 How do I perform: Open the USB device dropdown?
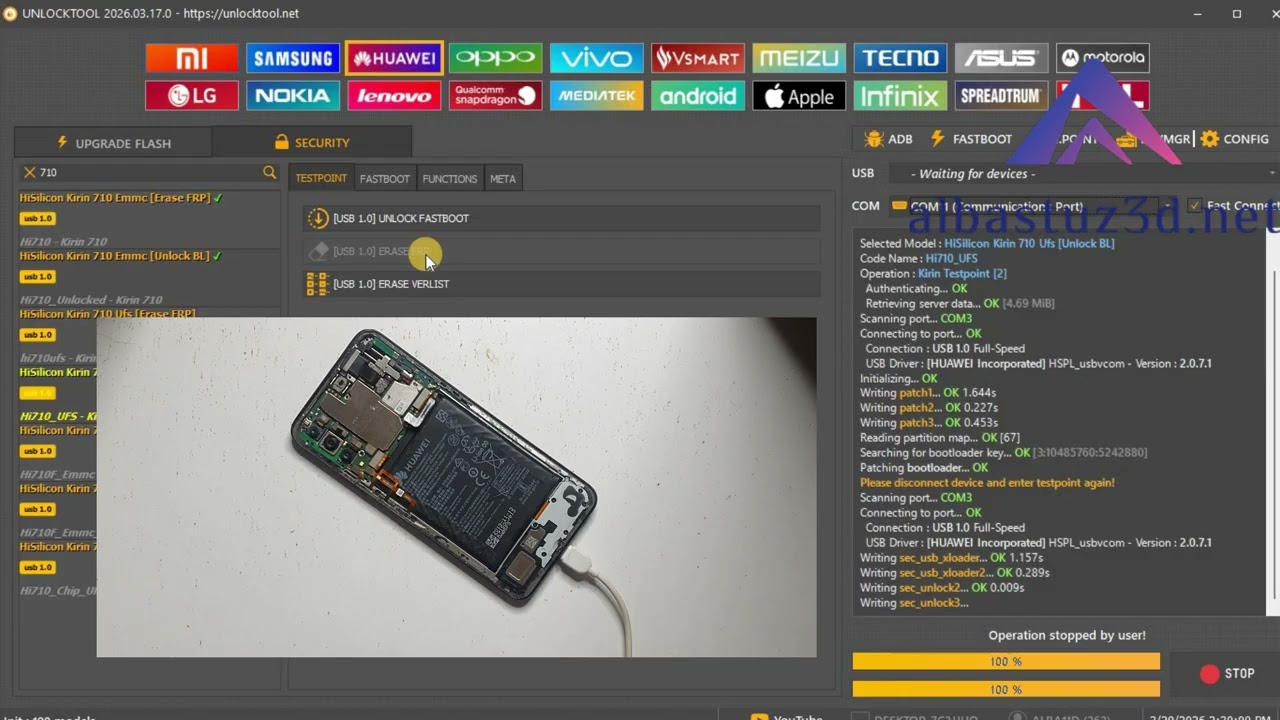point(1082,173)
